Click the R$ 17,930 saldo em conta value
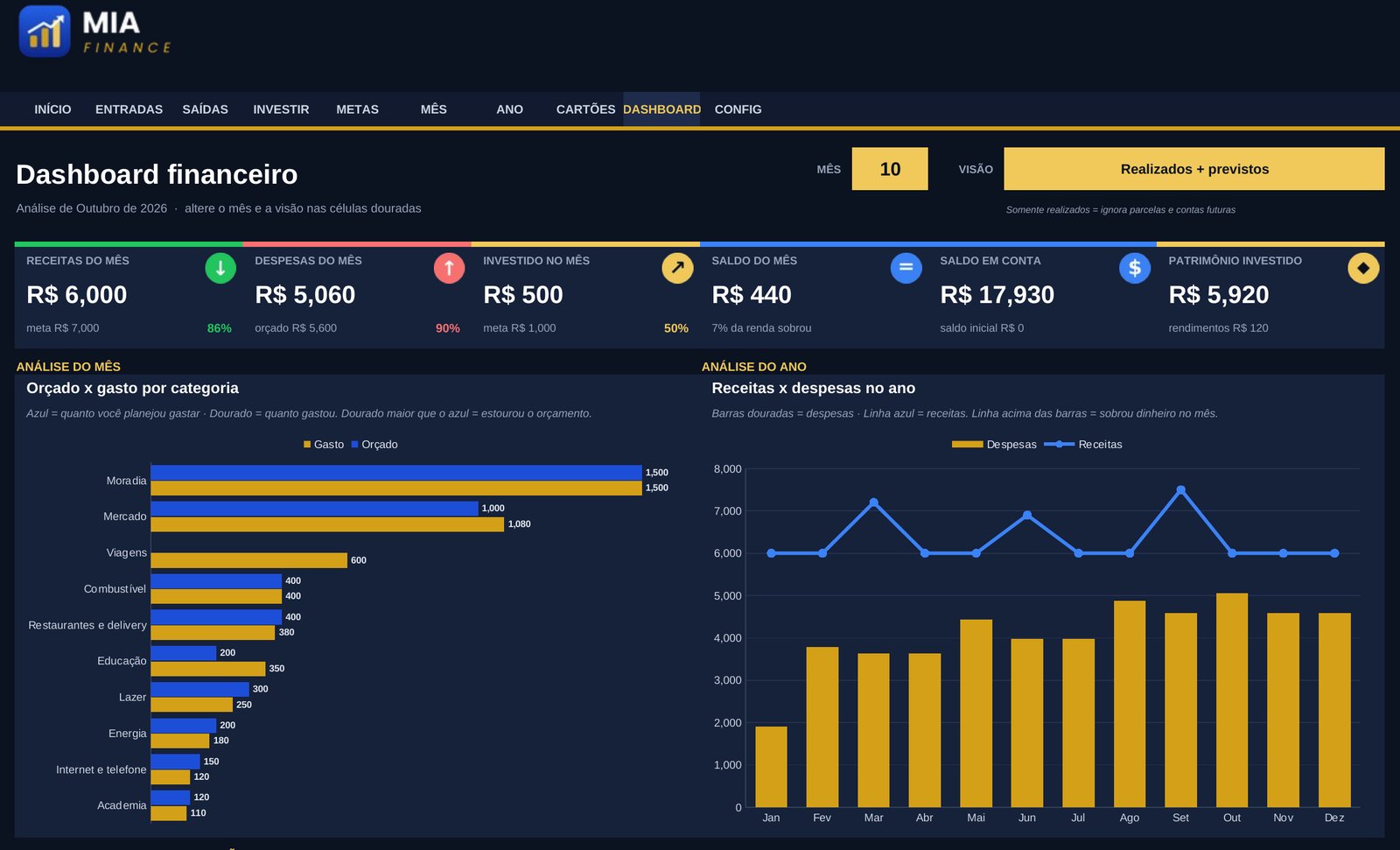Image resolution: width=1400 pixels, height=850 pixels. (997, 295)
